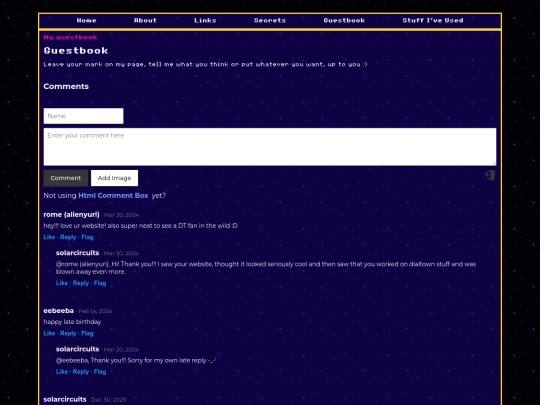The image size is (540, 405).
Task: Go to the About page
Action: click(145, 21)
